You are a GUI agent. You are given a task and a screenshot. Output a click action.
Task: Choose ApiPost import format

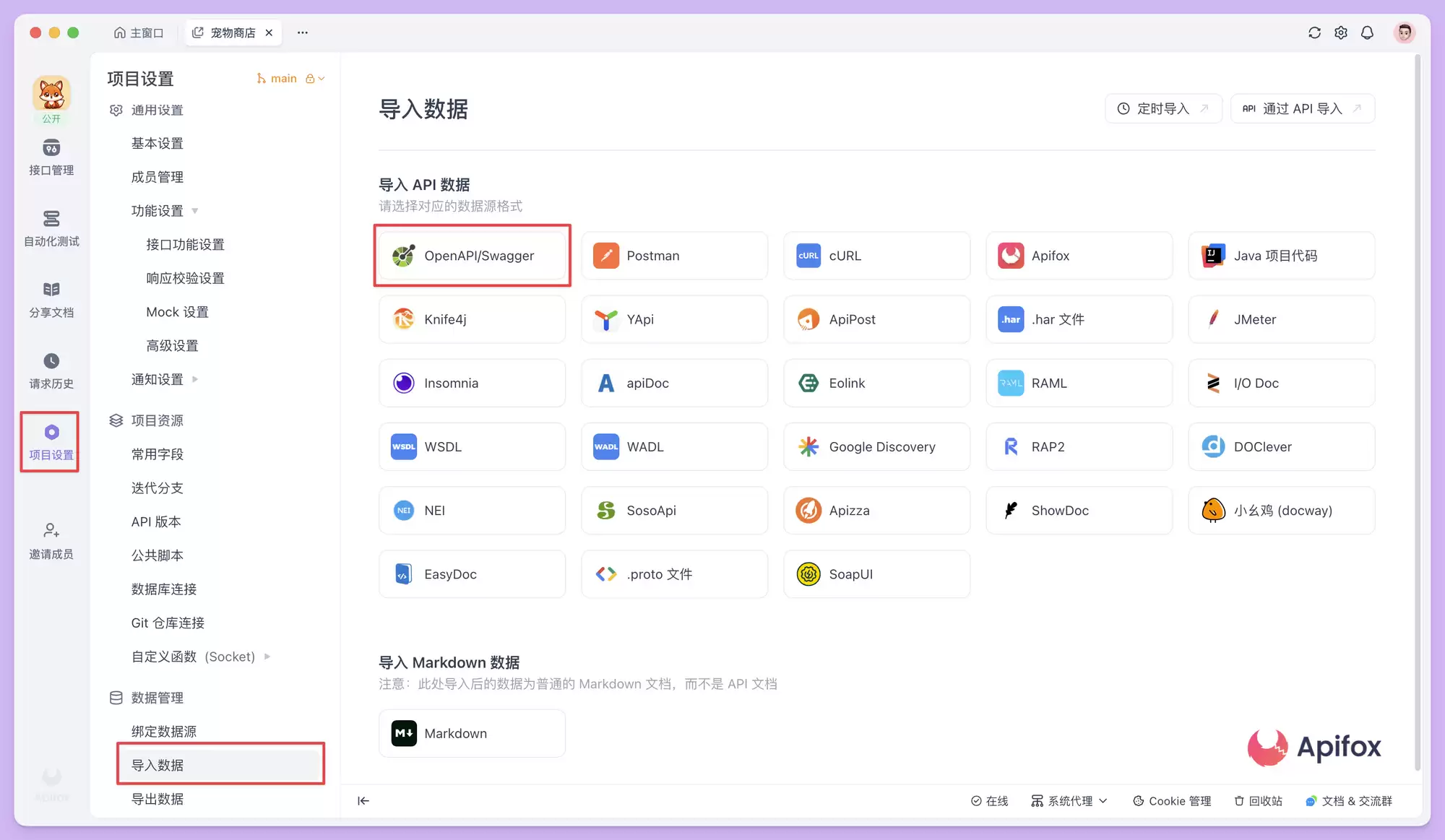(876, 319)
